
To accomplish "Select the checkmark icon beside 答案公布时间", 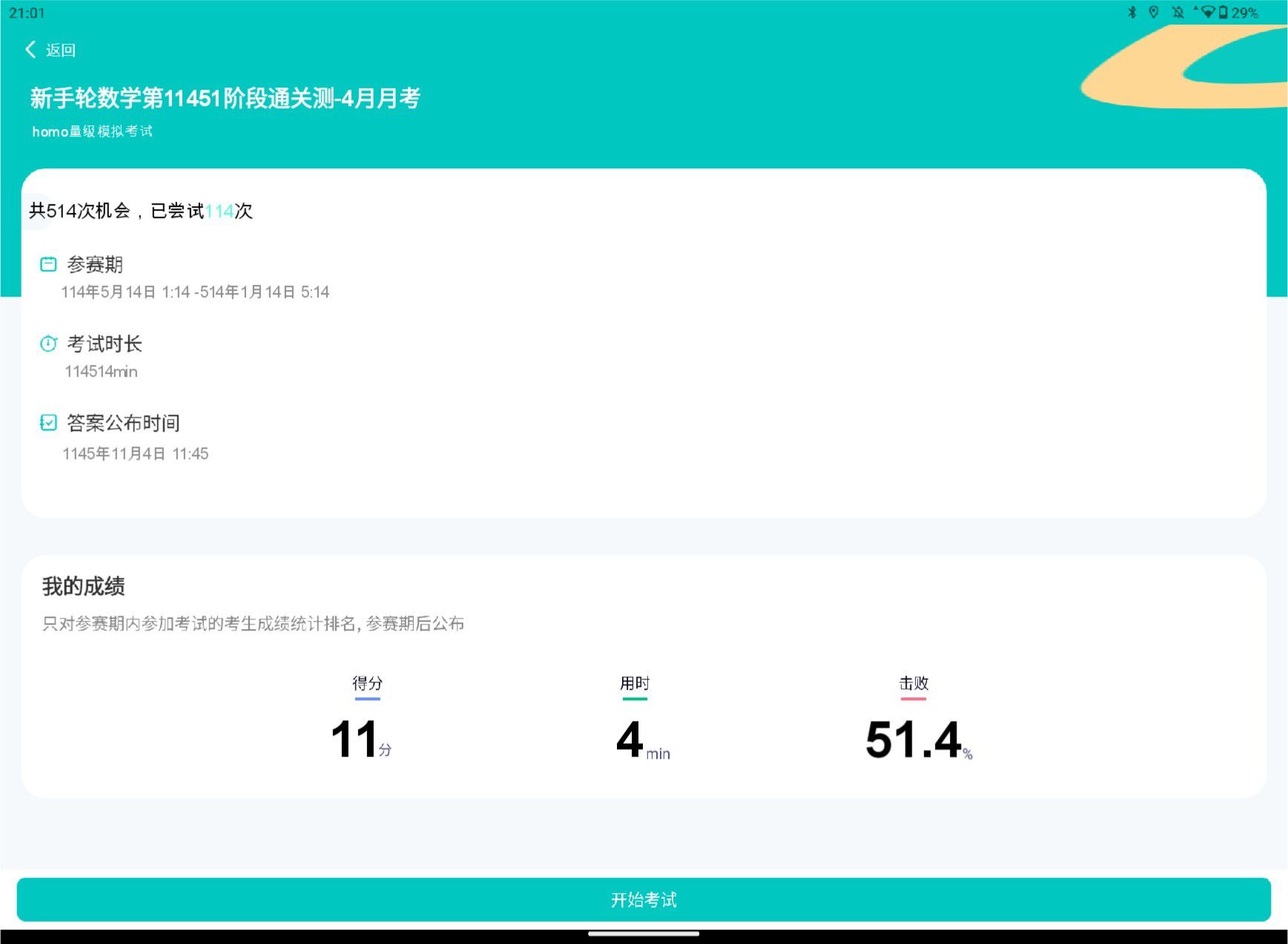I will (x=48, y=423).
